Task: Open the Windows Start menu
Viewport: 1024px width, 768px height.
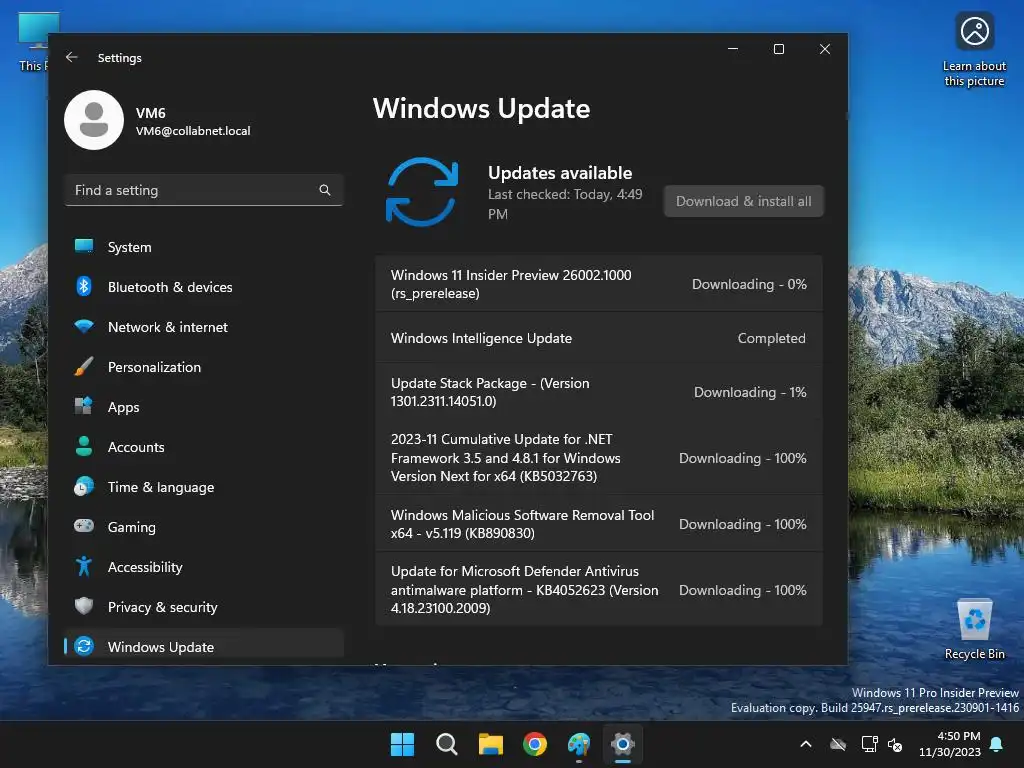Action: [402, 744]
